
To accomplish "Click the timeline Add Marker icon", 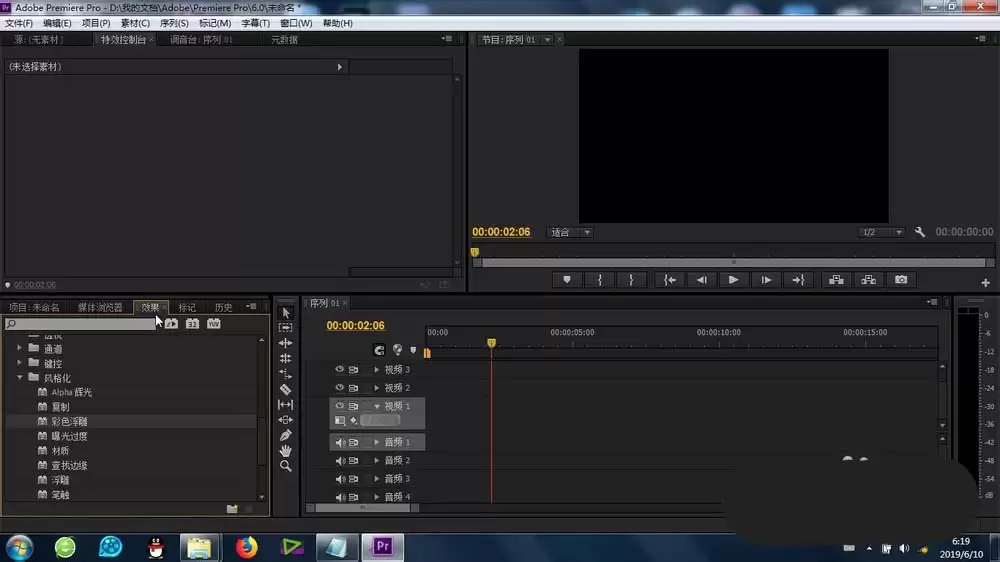I will pyautogui.click(x=413, y=350).
